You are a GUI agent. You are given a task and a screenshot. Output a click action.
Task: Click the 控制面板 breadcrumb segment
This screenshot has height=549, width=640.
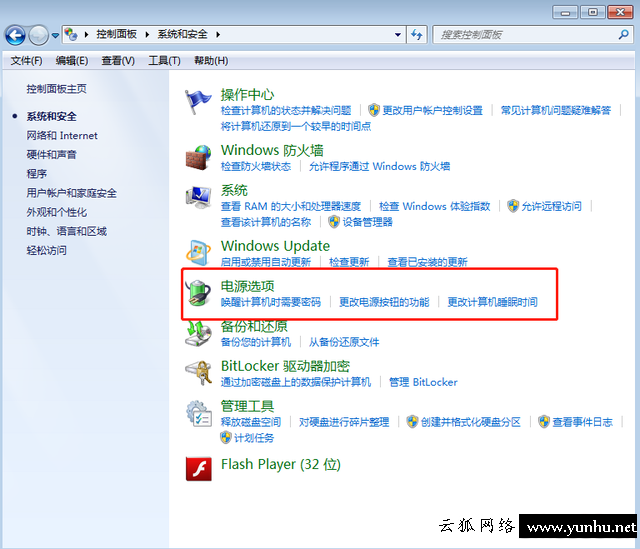point(116,34)
